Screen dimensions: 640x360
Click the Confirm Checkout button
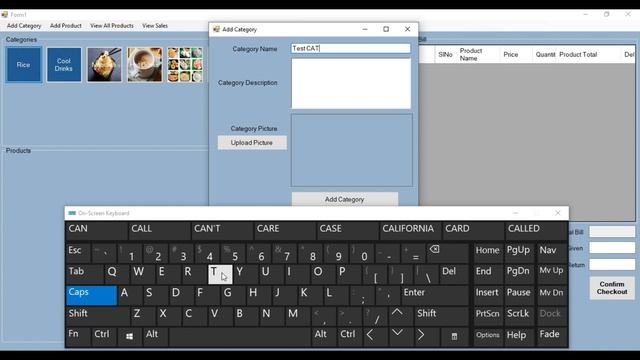(611, 288)
